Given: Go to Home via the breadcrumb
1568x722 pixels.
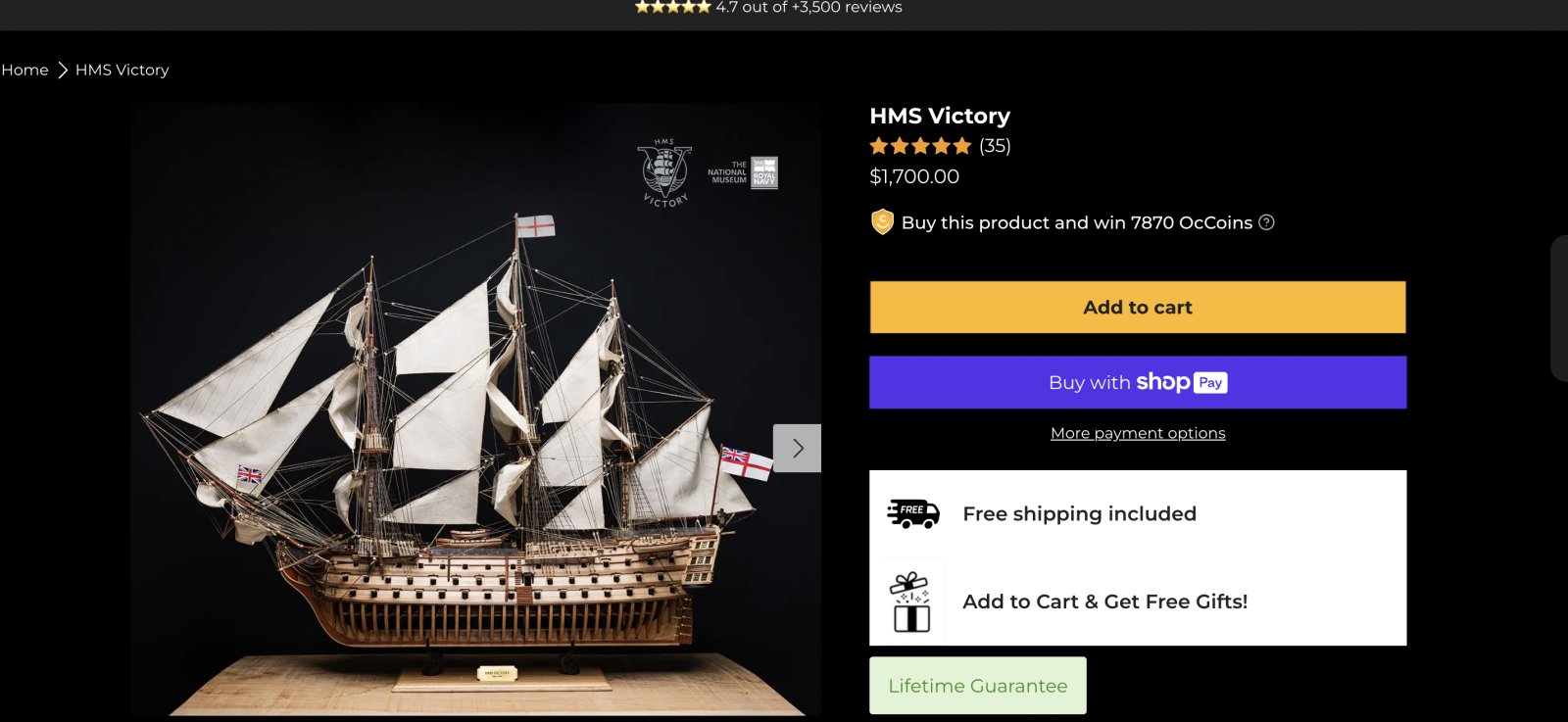Looking at the screenshot, I should (x=25, y=71).
